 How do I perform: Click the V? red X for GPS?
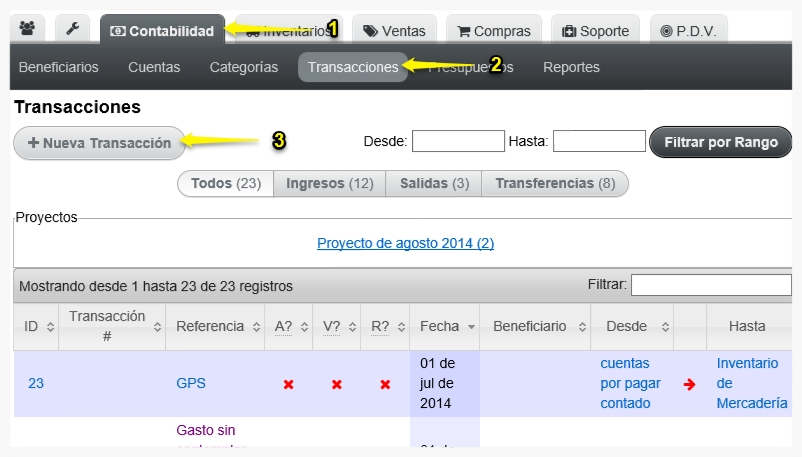coord(337,384)
